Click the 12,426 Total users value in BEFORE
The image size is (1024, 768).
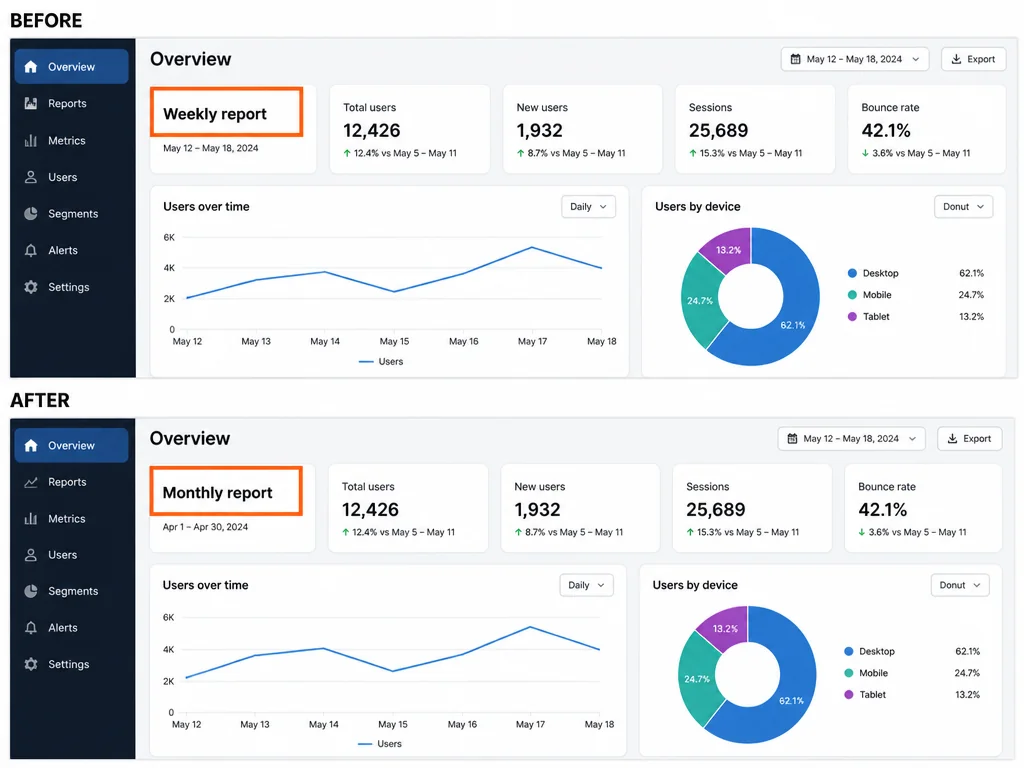point(372,131)
